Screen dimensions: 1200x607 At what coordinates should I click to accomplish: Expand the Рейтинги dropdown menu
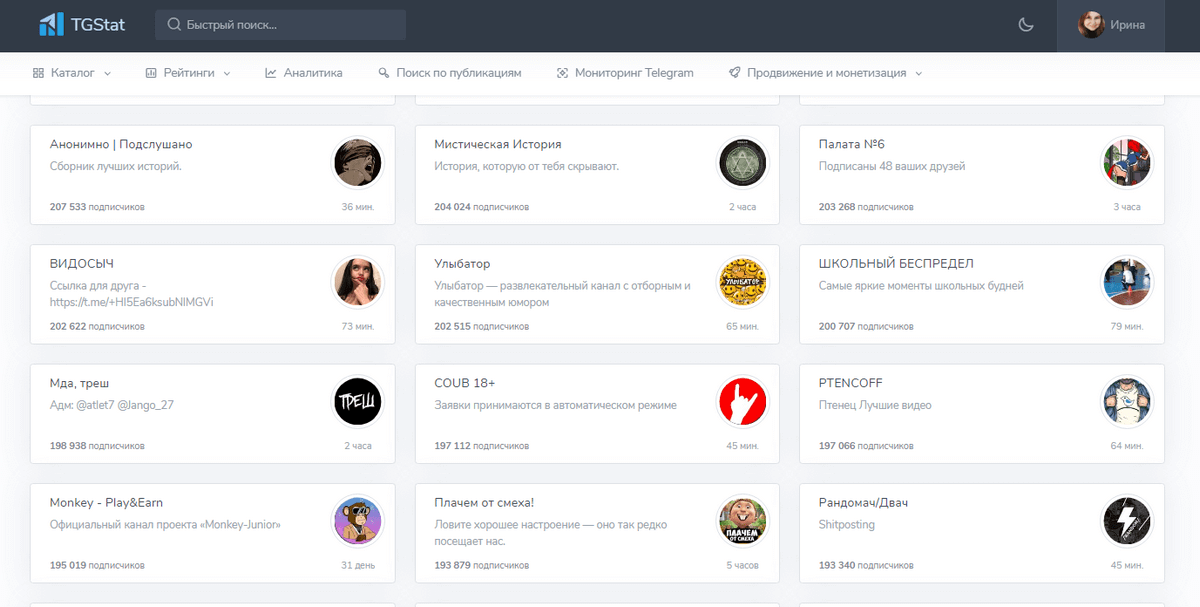click(188, 73)
